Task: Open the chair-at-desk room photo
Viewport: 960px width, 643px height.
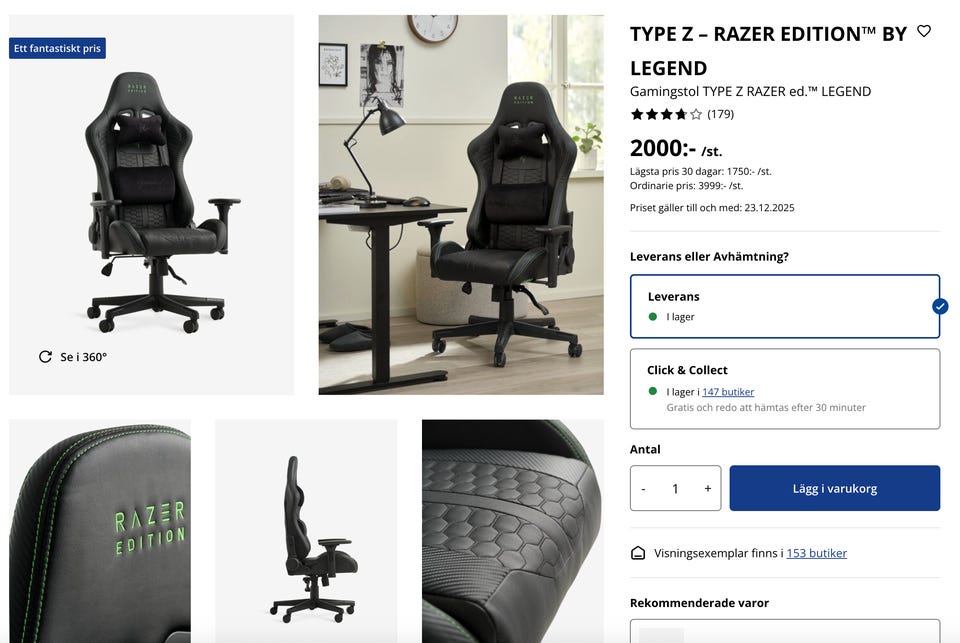Action: pyautogui.click(x=461, y=205)
